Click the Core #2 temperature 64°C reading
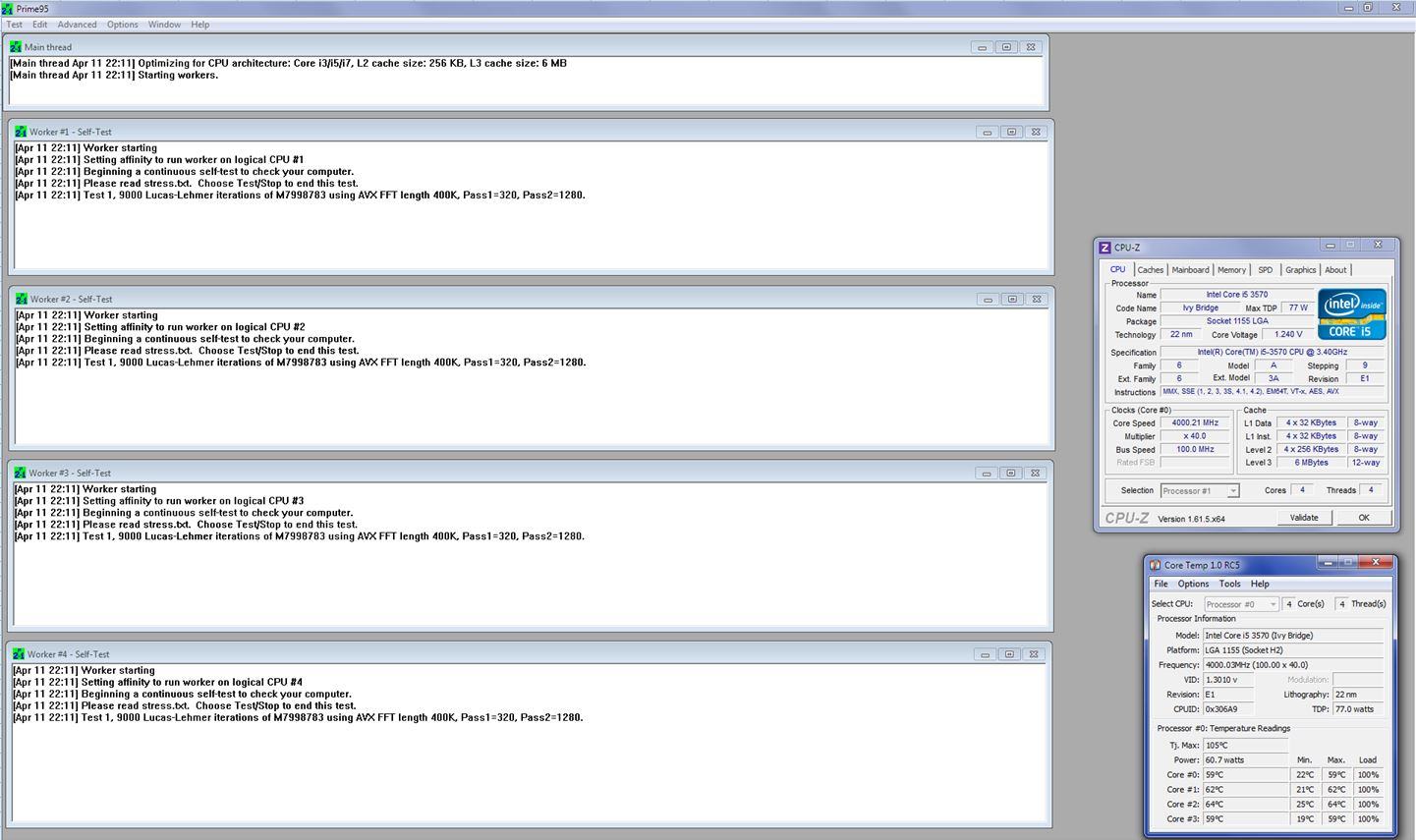 tap(1245, 805)
